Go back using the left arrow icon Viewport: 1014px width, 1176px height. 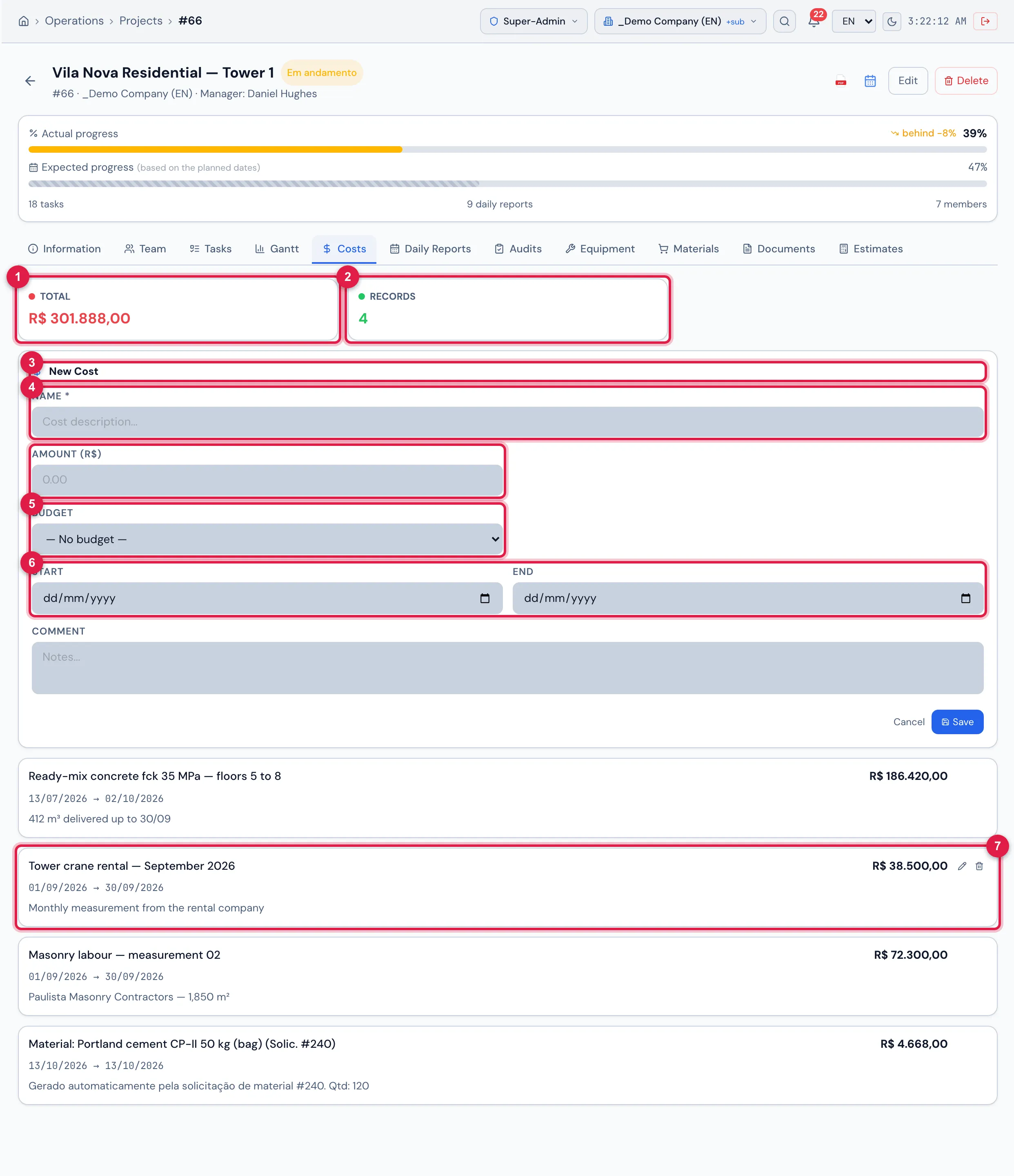[x=30, y=81]
